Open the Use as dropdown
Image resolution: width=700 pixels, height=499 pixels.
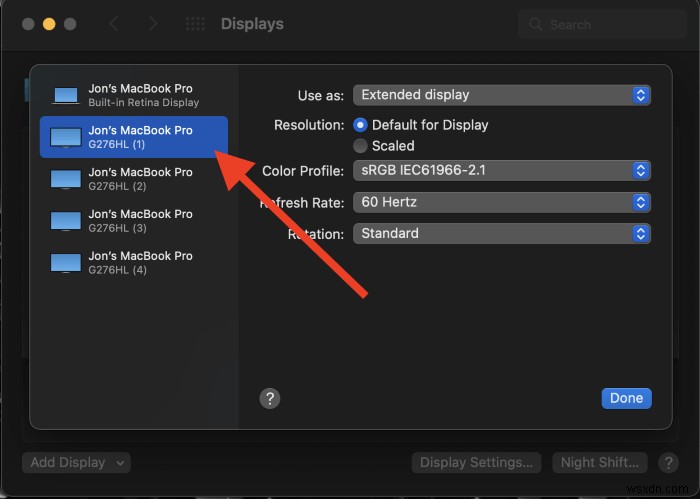(x=502, y=95)
